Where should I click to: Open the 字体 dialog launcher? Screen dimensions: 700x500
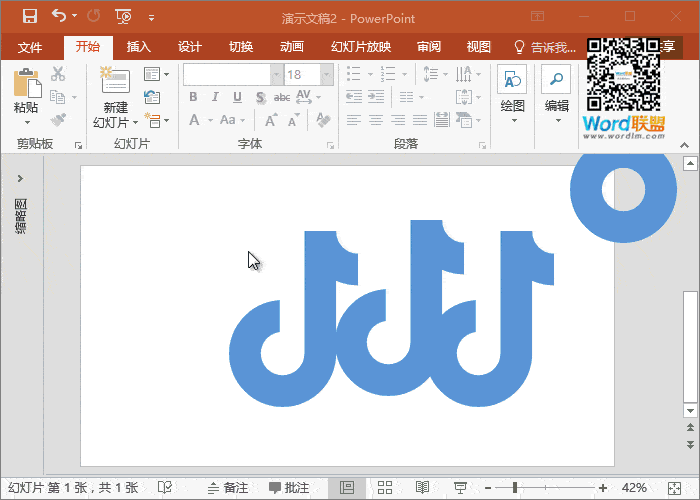tap(330, 145)
